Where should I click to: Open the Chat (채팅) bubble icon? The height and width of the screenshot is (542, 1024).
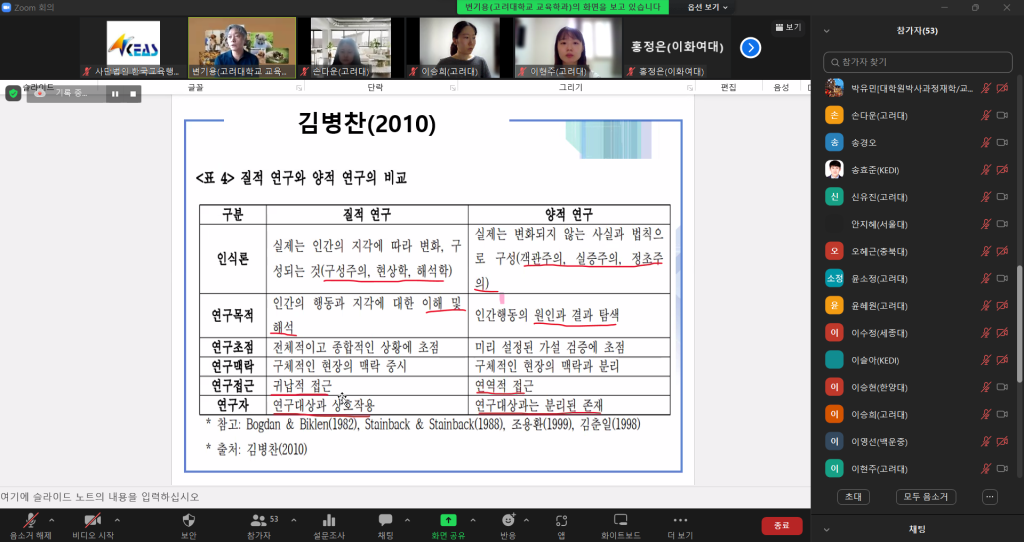click(x=385, y=521)
